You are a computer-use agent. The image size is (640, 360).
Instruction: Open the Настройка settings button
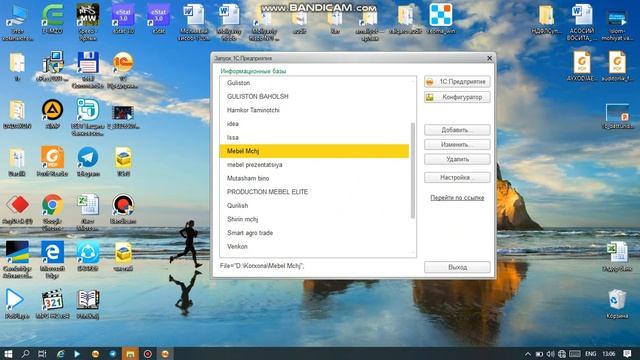coord(457,178)
